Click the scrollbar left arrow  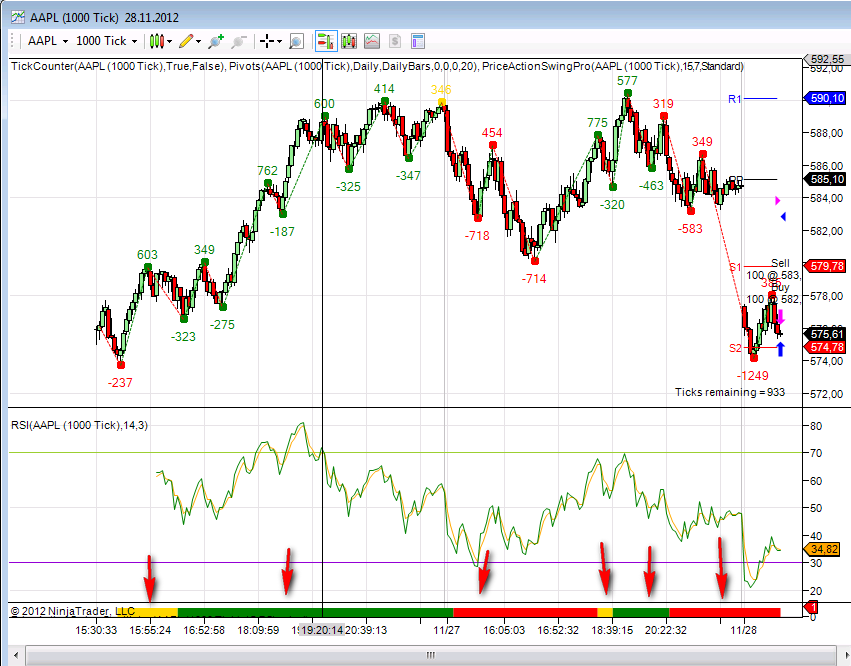(x=16, y=655)
